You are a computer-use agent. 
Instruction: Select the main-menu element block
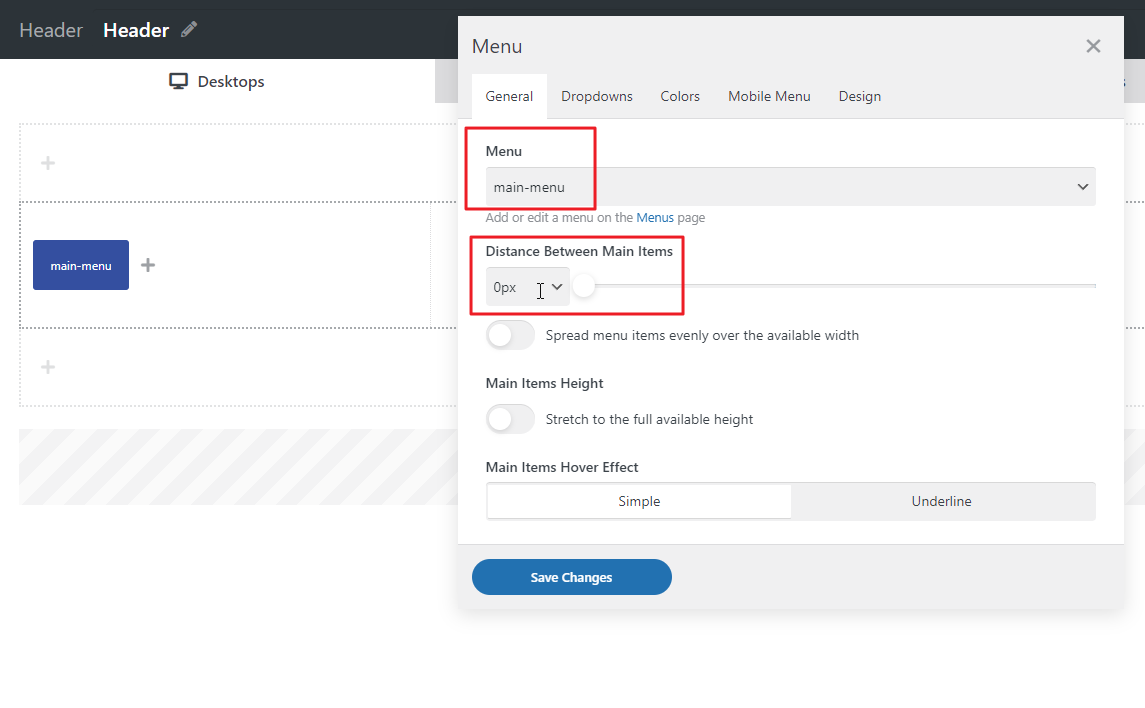(81, 265)
